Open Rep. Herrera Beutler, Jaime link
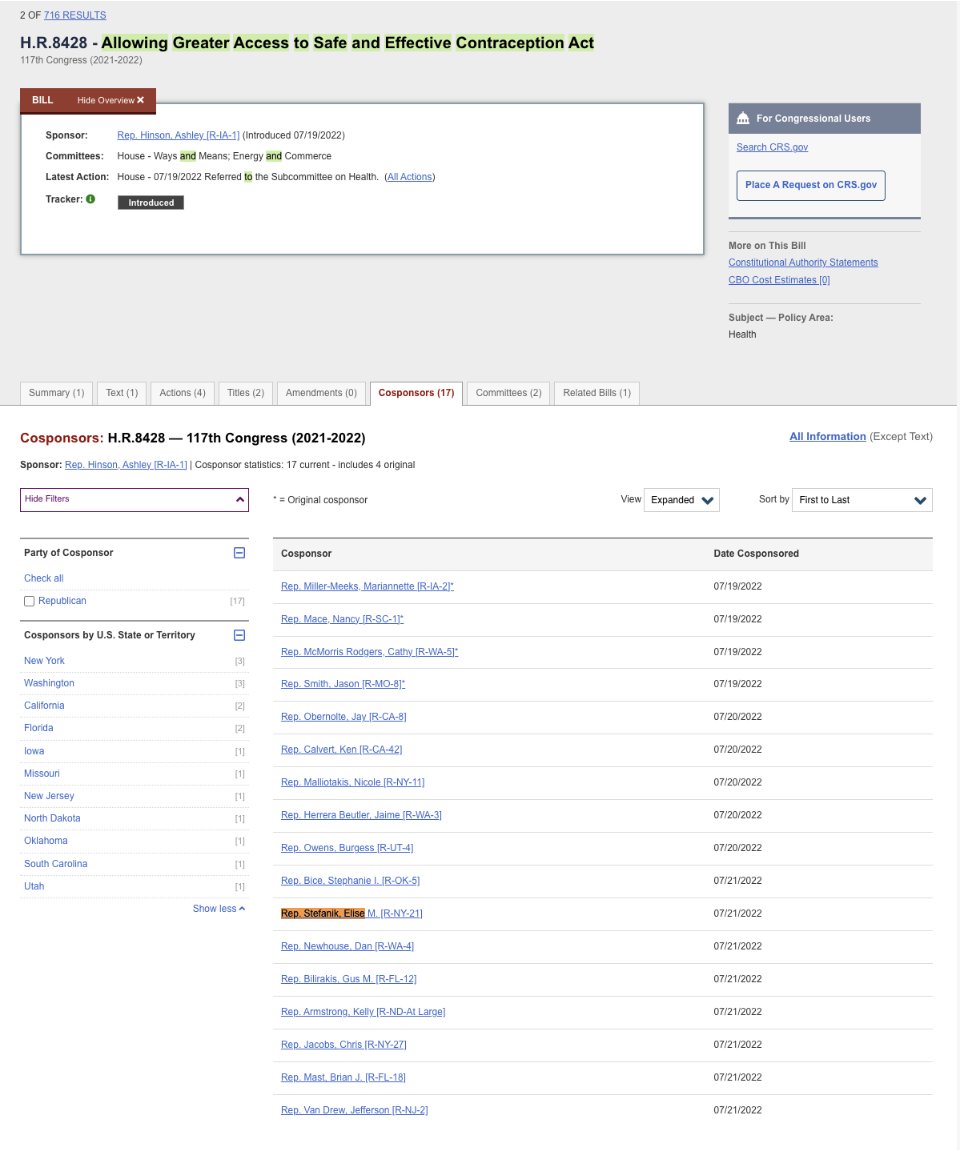 coord(361,816)
